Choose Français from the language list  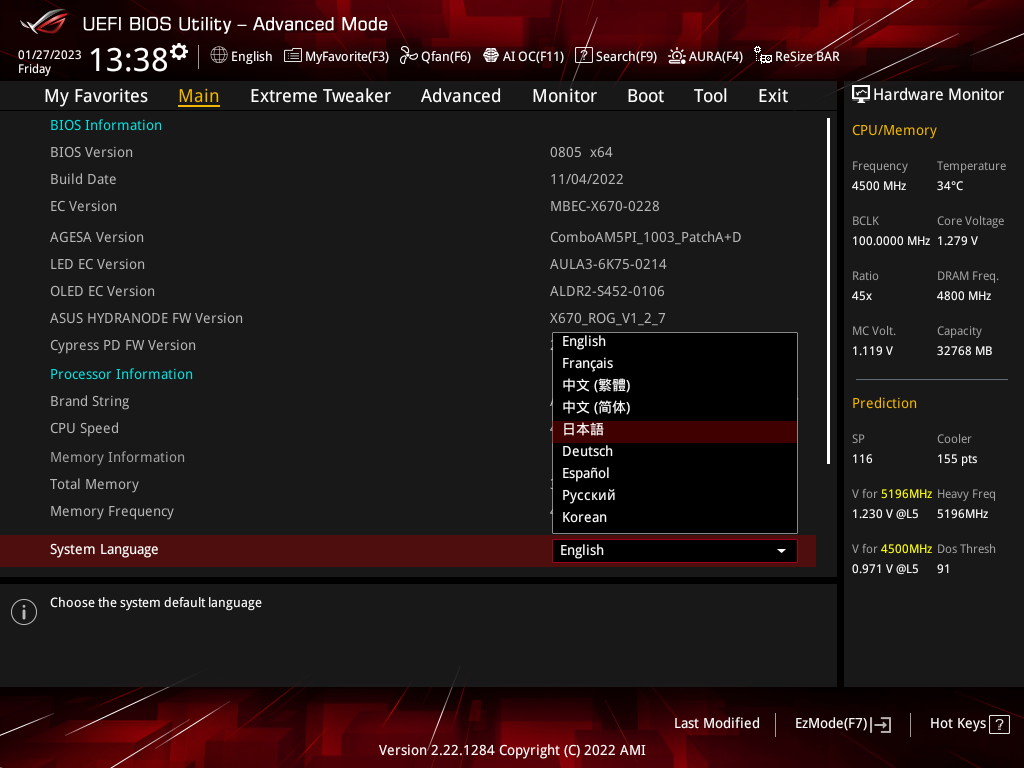pyautogui.click(x=675, y=363)
